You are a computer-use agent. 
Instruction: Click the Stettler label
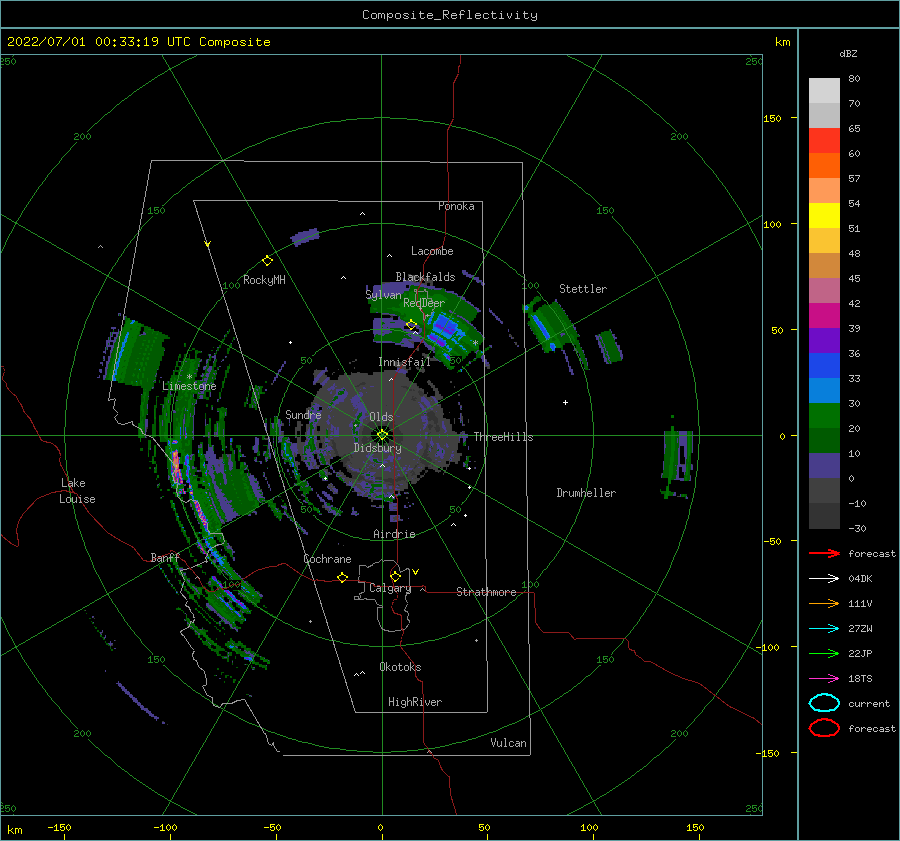click(583, 289)
